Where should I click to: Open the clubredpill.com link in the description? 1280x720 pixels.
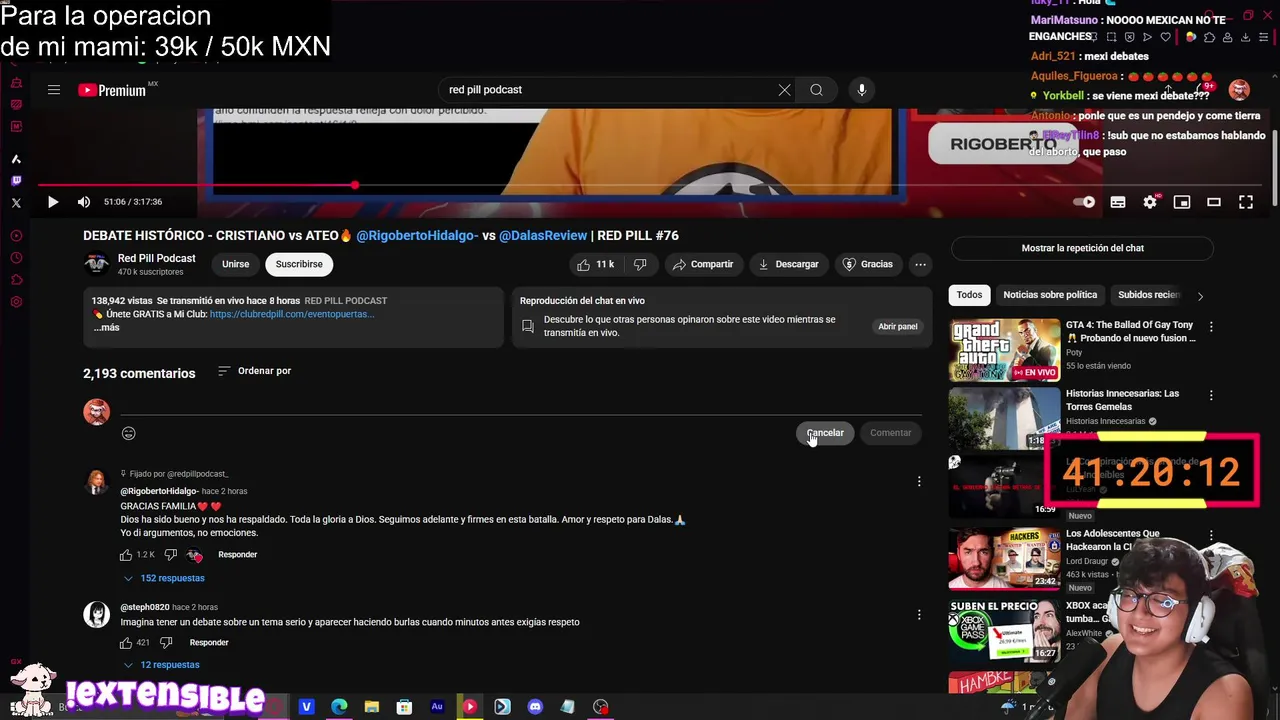pos(292,314)
